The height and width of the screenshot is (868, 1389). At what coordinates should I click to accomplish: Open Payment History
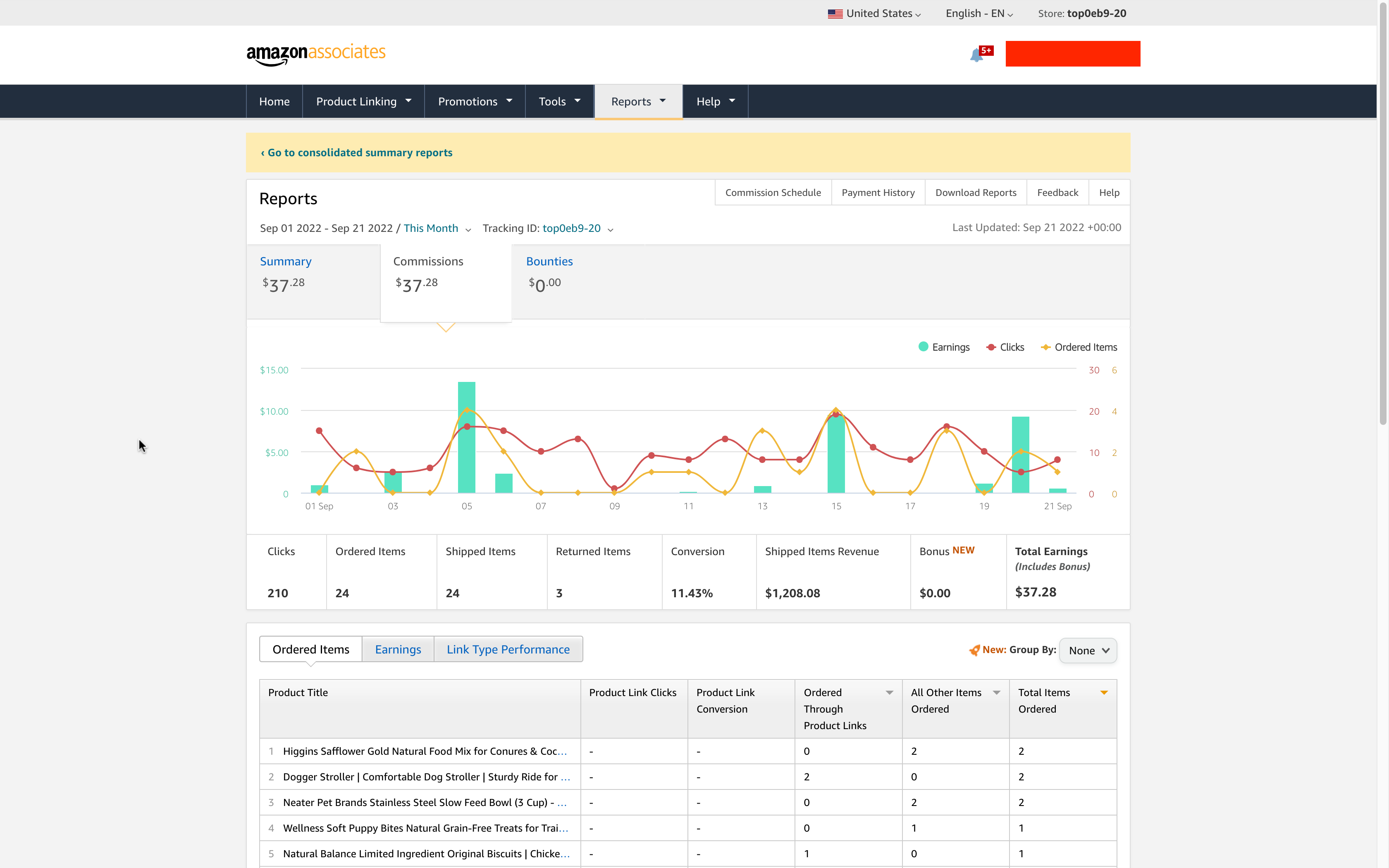pos(878,193)
